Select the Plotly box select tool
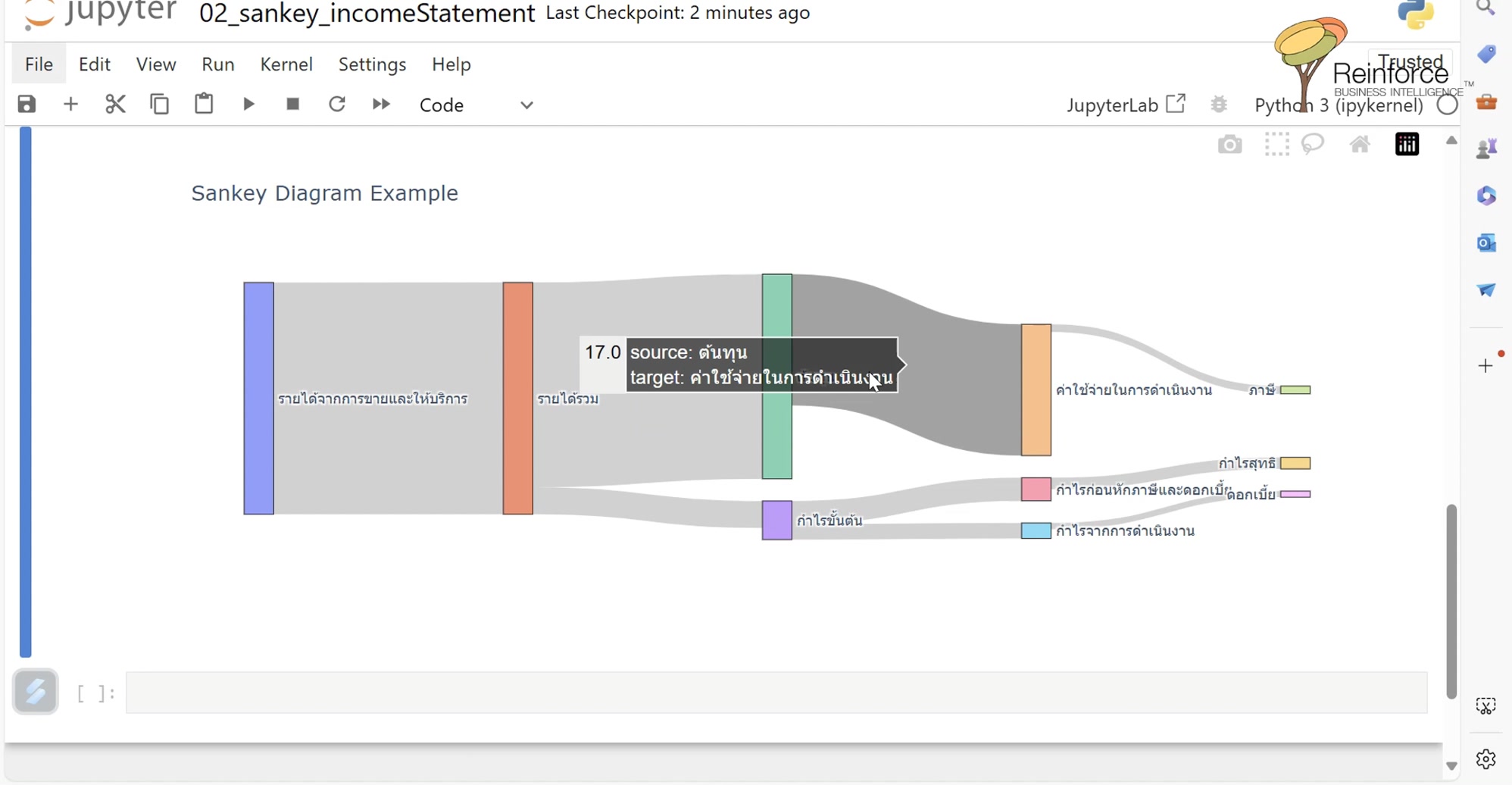This screenshot has height=785, width=1512. (1276, 144)
